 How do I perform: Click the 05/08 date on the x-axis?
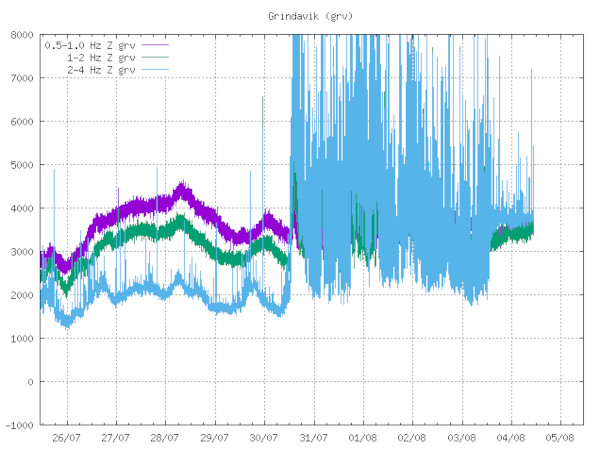(560, 437)
